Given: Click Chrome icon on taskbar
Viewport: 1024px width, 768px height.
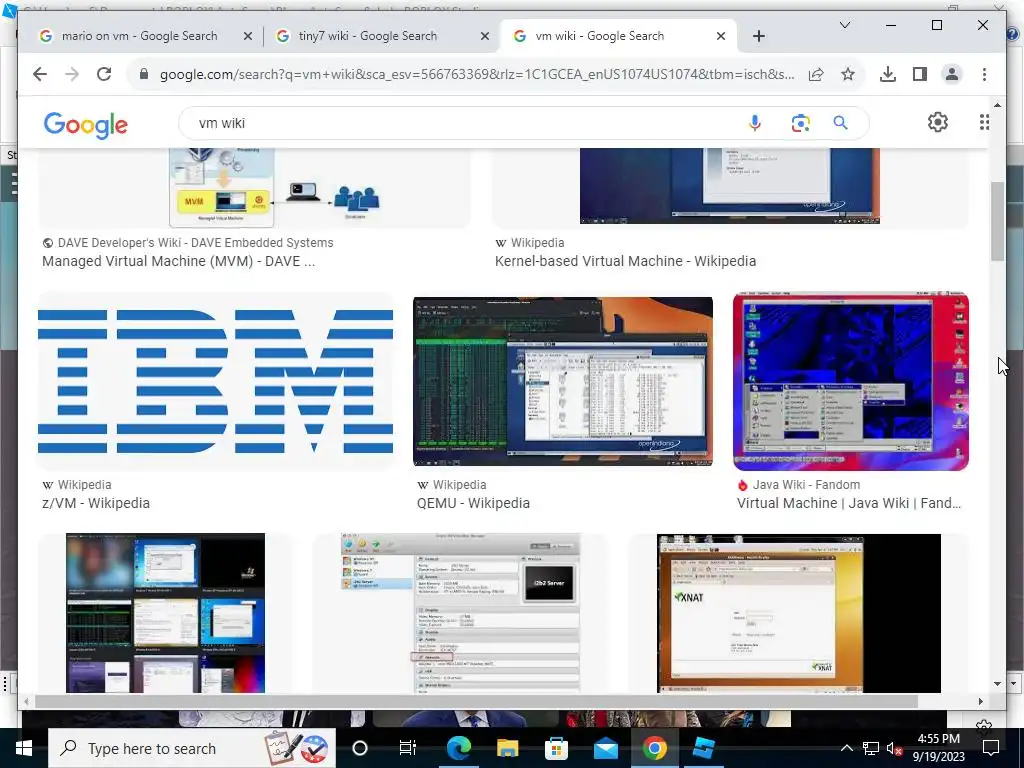Looking at the screenshot, I should tap(654, 748).
